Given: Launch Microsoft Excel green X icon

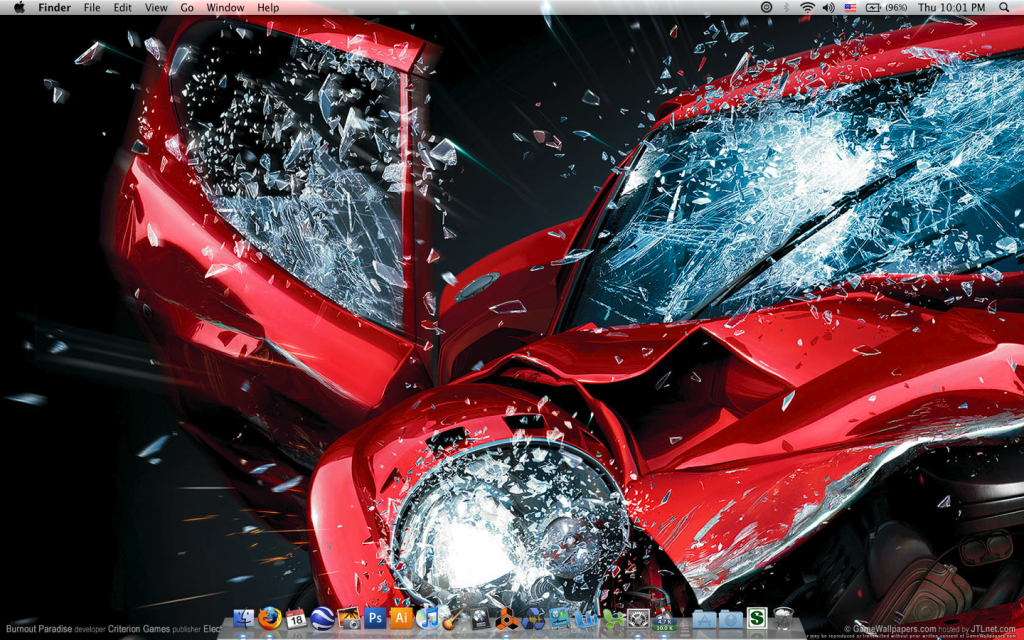Looking at the screenshot, I should click(612, 618).
